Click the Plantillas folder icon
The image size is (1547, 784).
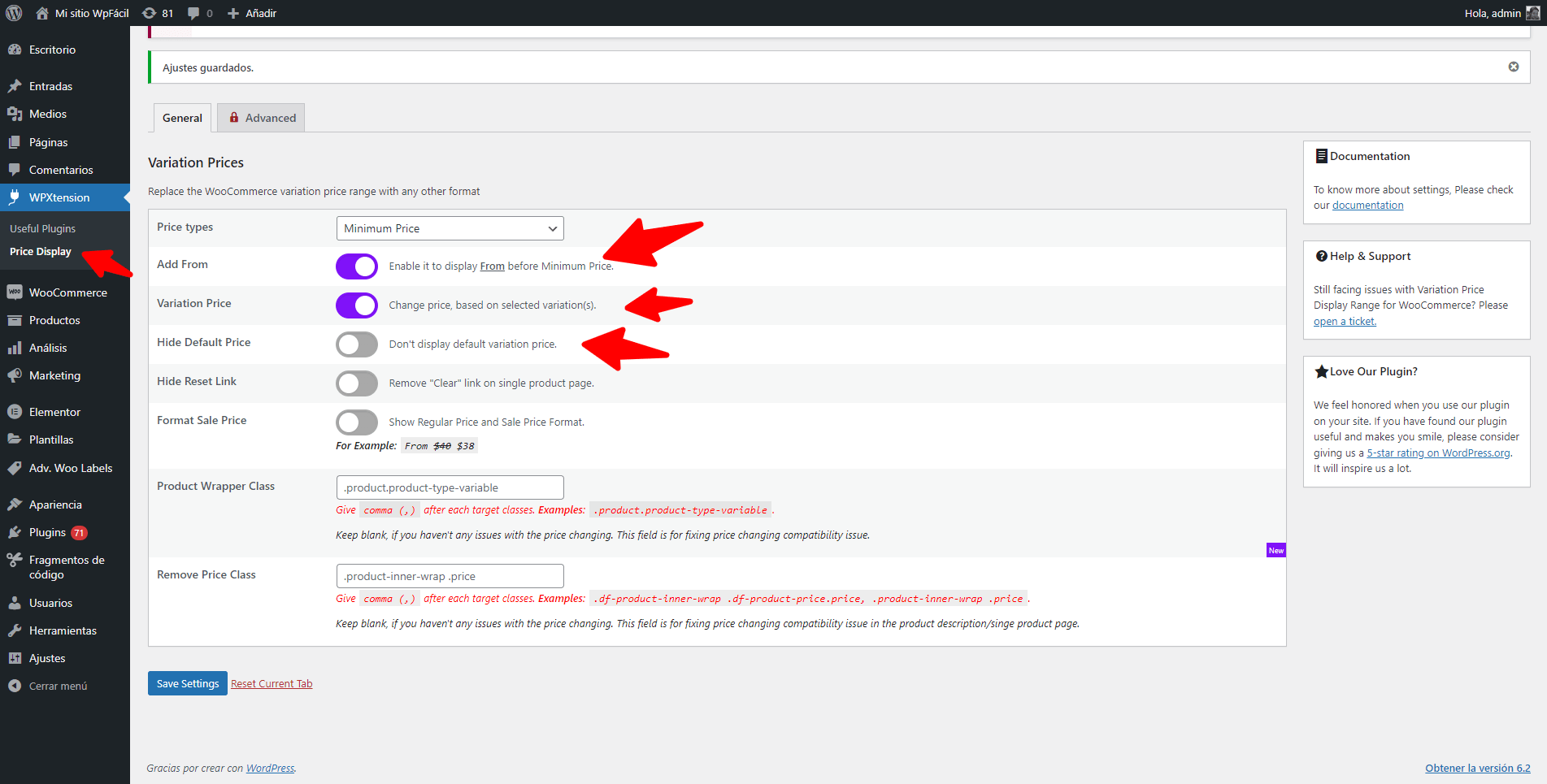pyautogui.click(x=15, y=440)
